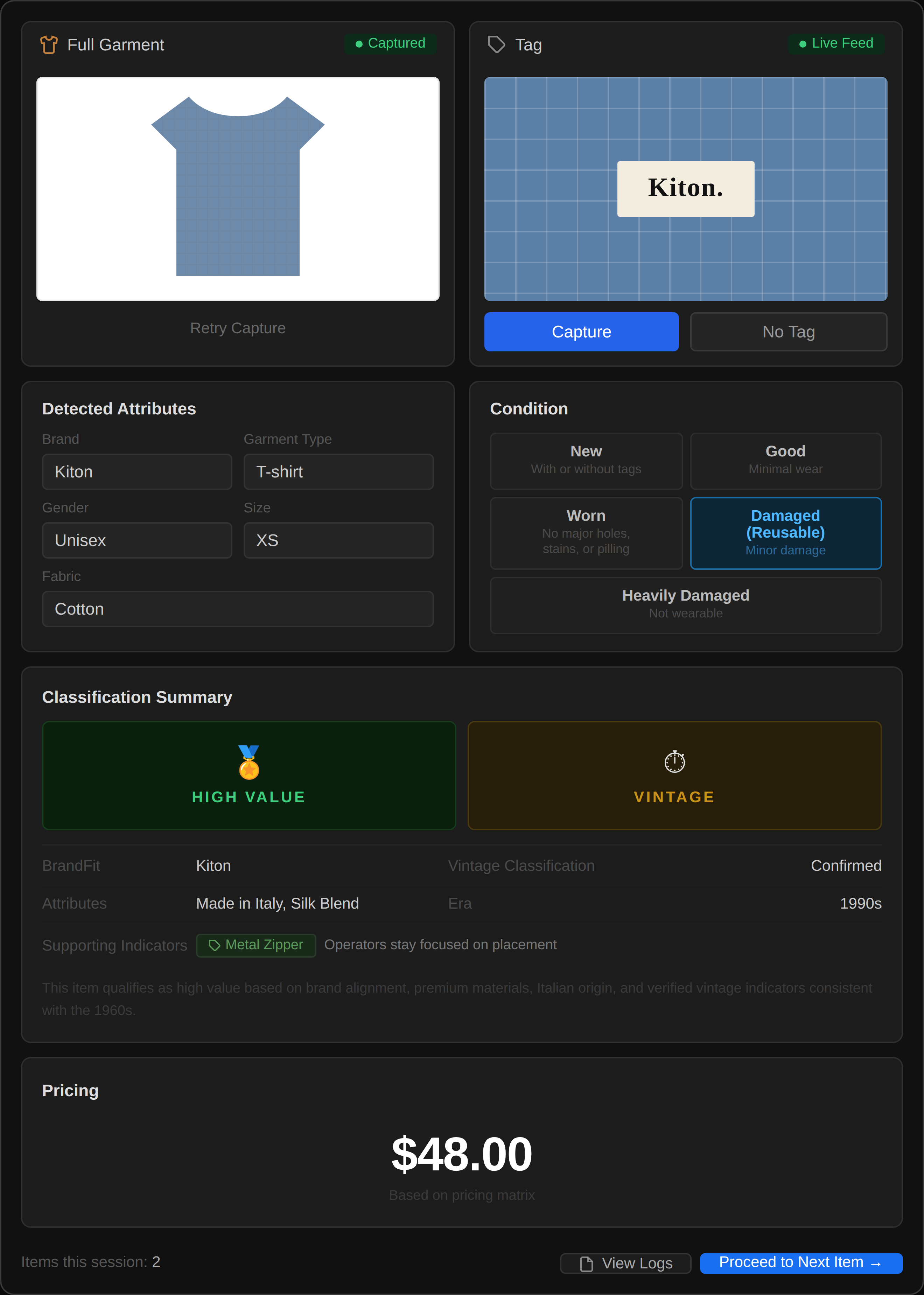Click 'Made in Italy, Silk Blend' attributes

click(277, 904)
